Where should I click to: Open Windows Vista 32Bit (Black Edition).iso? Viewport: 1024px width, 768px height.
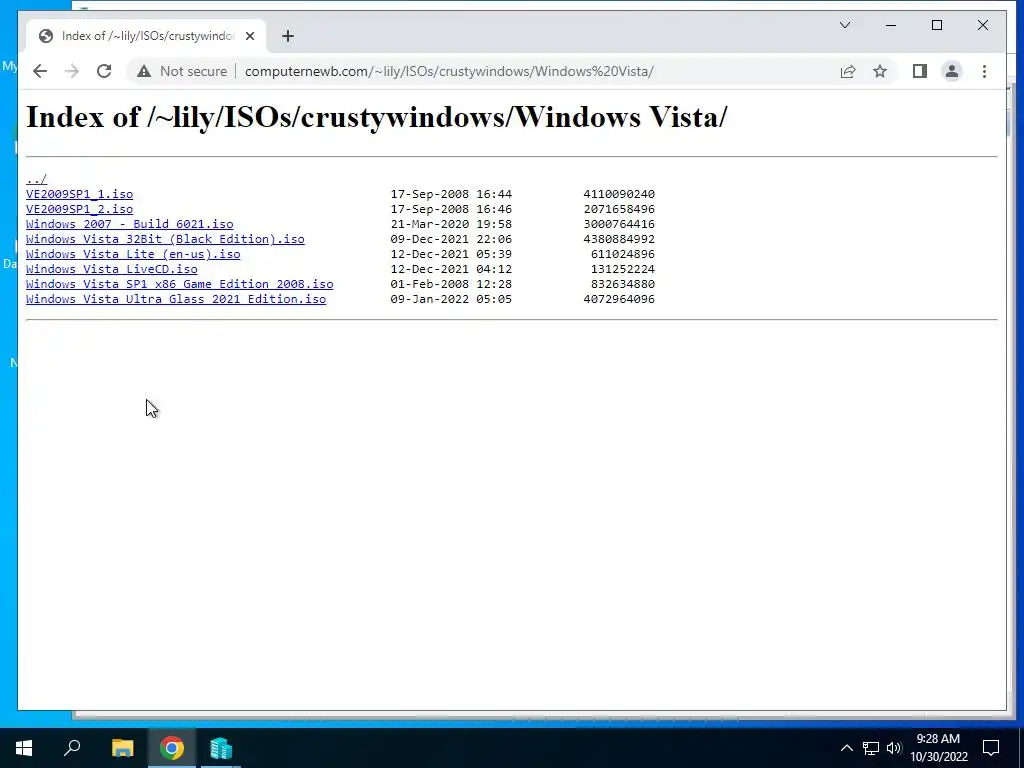coord(165,239)
